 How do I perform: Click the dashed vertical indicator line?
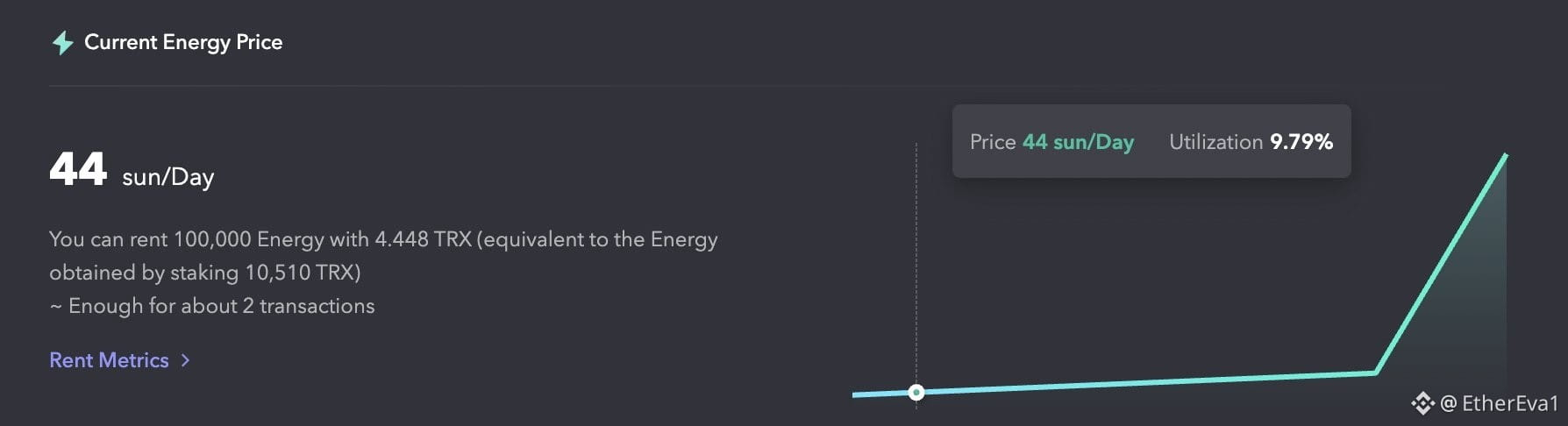(916, 263)
